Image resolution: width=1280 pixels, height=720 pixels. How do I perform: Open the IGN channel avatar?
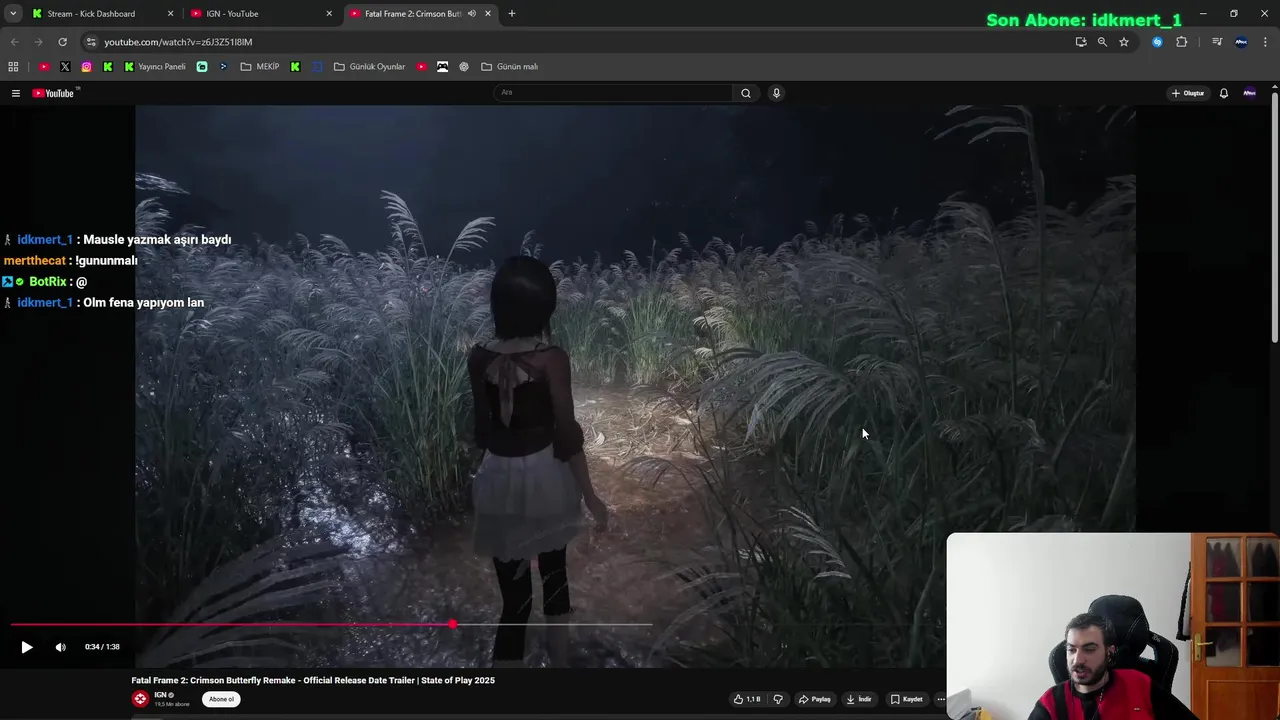140,699
